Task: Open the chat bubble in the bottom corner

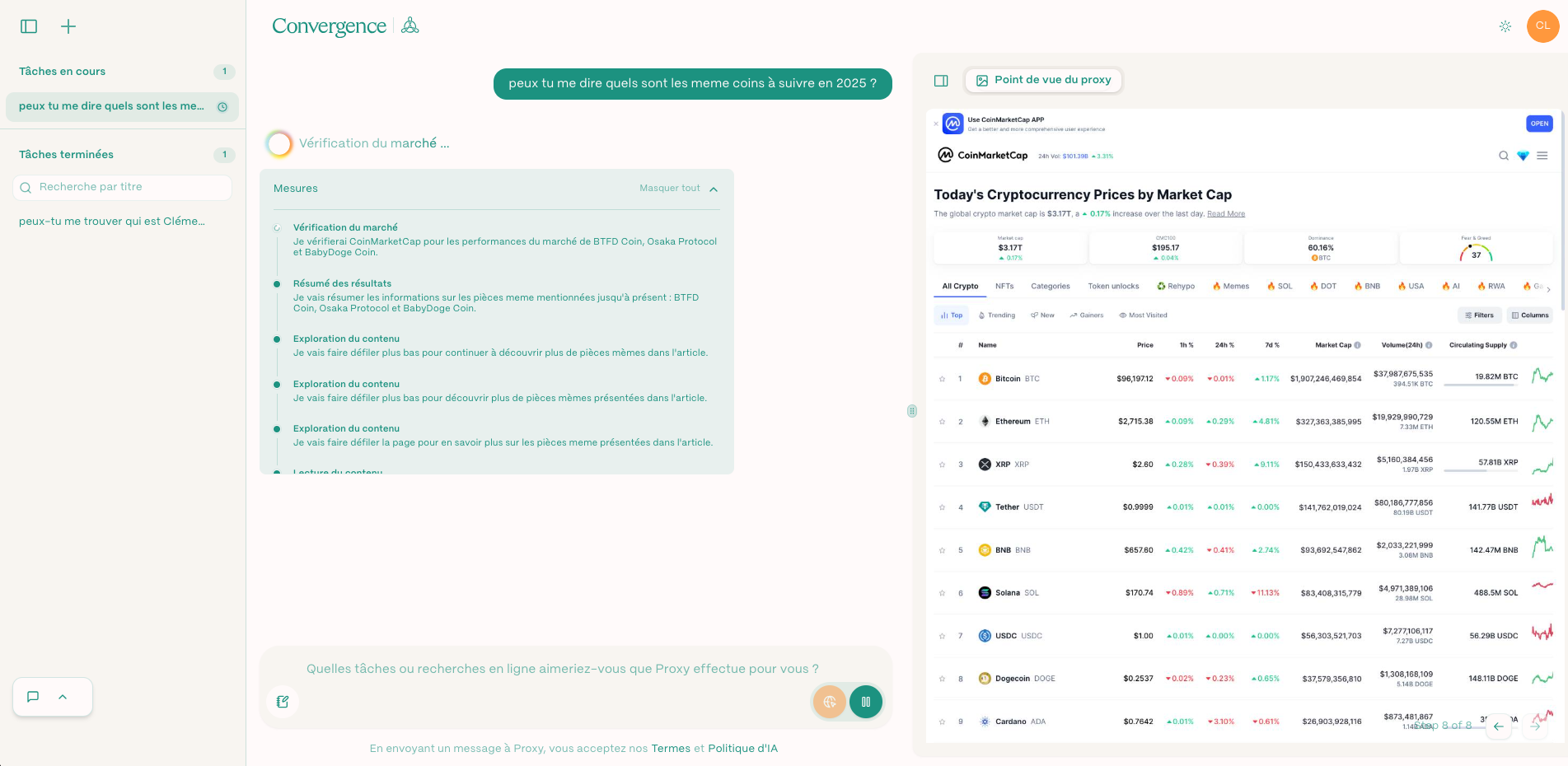Action: [x=32, y=696]
